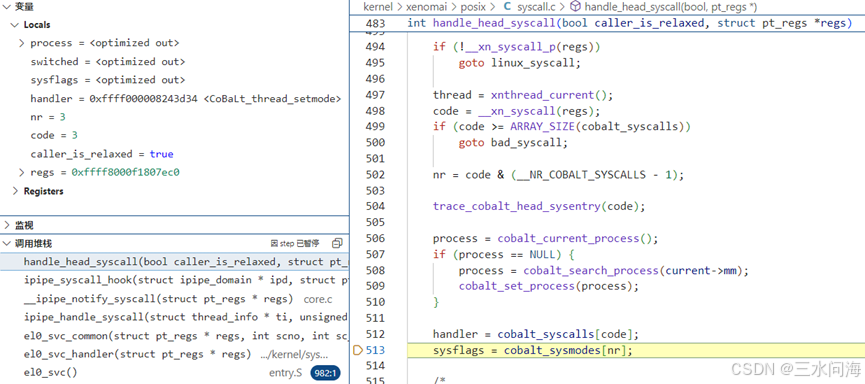This screenshot has height=384, width=865.
Task: Collapse the 调用堆栈 call stack panel
Action: coord(7,243)
